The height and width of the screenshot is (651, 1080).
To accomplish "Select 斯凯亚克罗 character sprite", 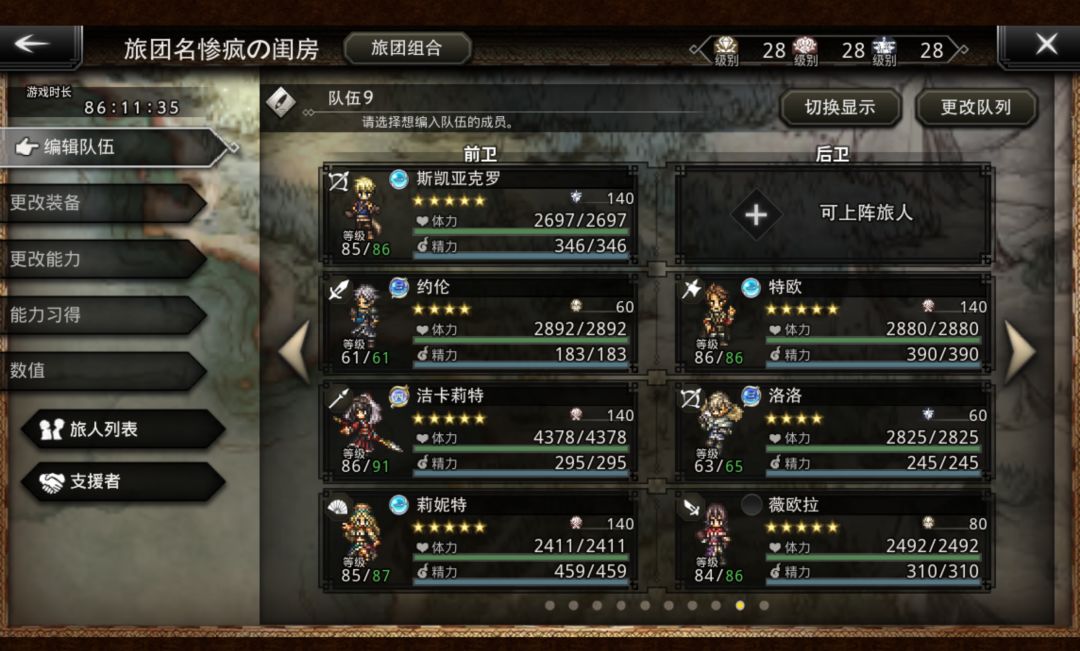I will (362, 205).
